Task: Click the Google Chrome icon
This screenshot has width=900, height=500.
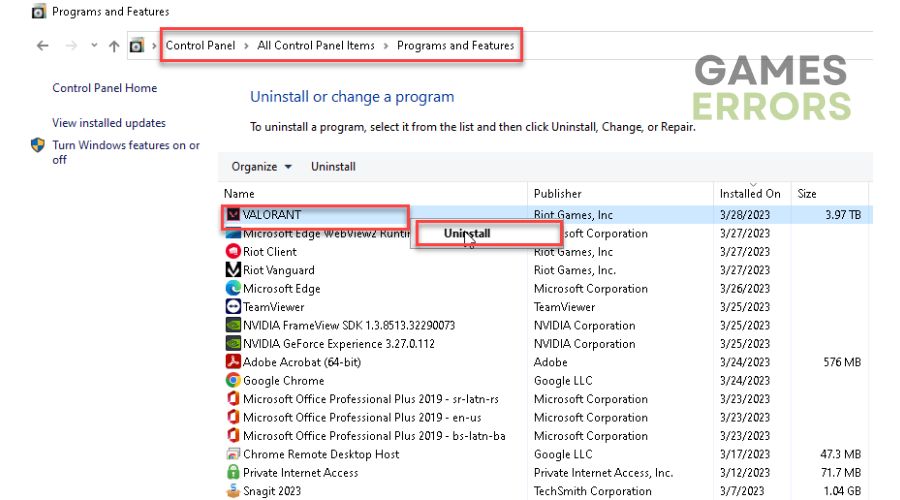Action: [233, 380]
